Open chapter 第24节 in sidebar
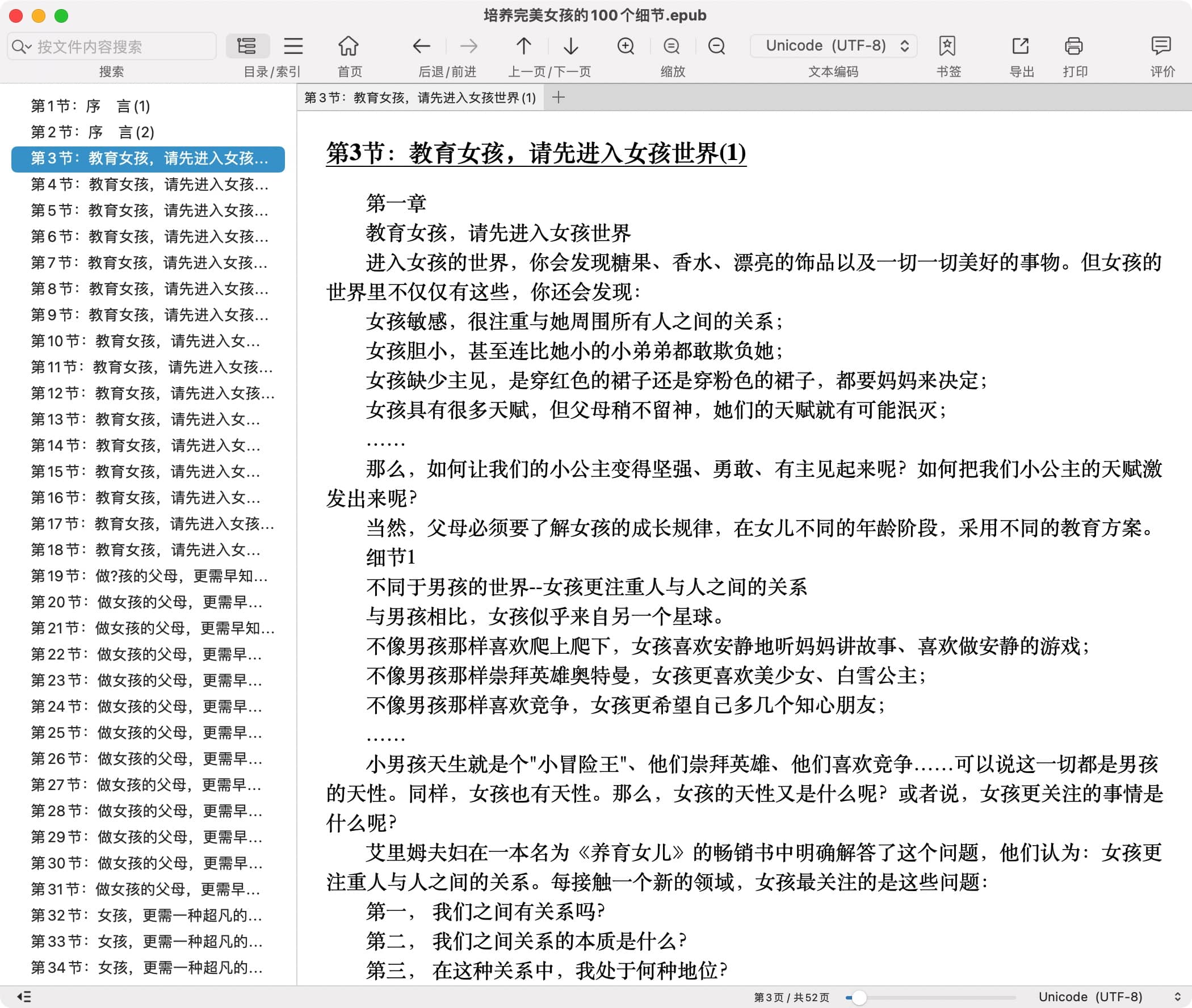 tap(147, 707)
